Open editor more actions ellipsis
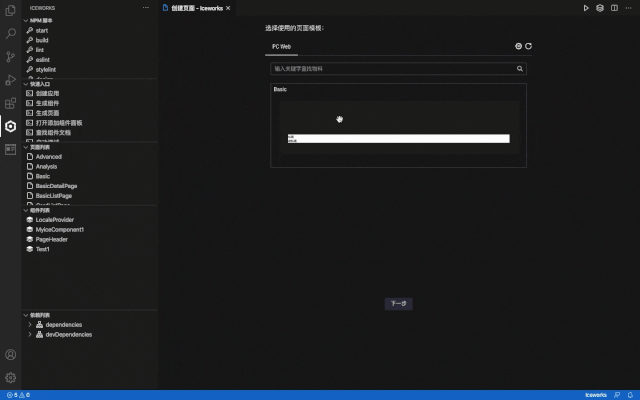The width and height of the screenshot is (640, 400). click(x=628, y=8)
